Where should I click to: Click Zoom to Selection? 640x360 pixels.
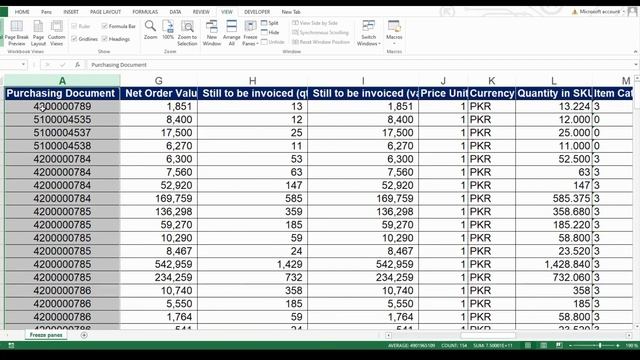click(187, 33)
